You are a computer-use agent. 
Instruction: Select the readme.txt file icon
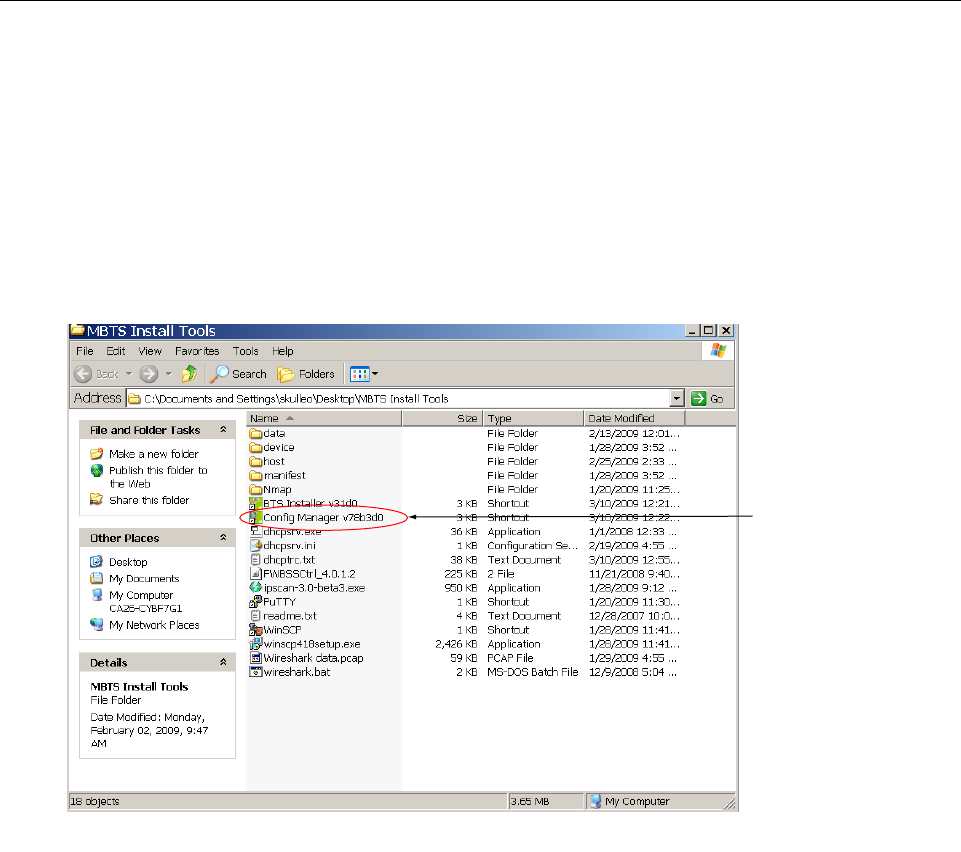pos(256,616)
